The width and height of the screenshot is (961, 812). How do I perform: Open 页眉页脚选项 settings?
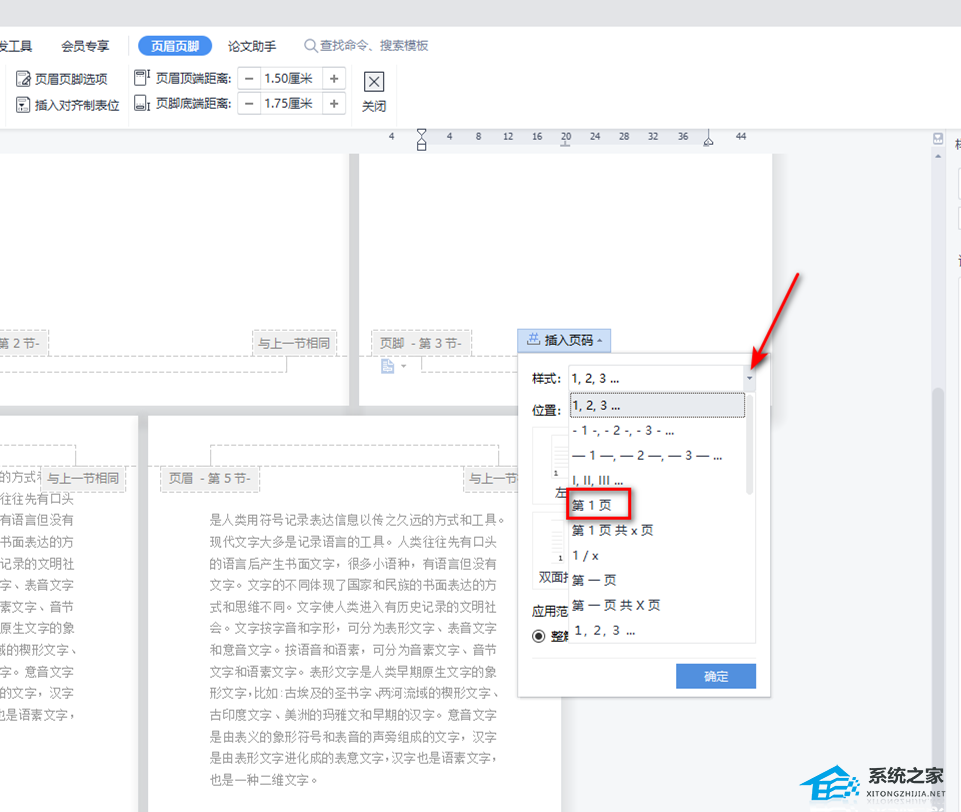pyautogui.click(x=62, y=79)
